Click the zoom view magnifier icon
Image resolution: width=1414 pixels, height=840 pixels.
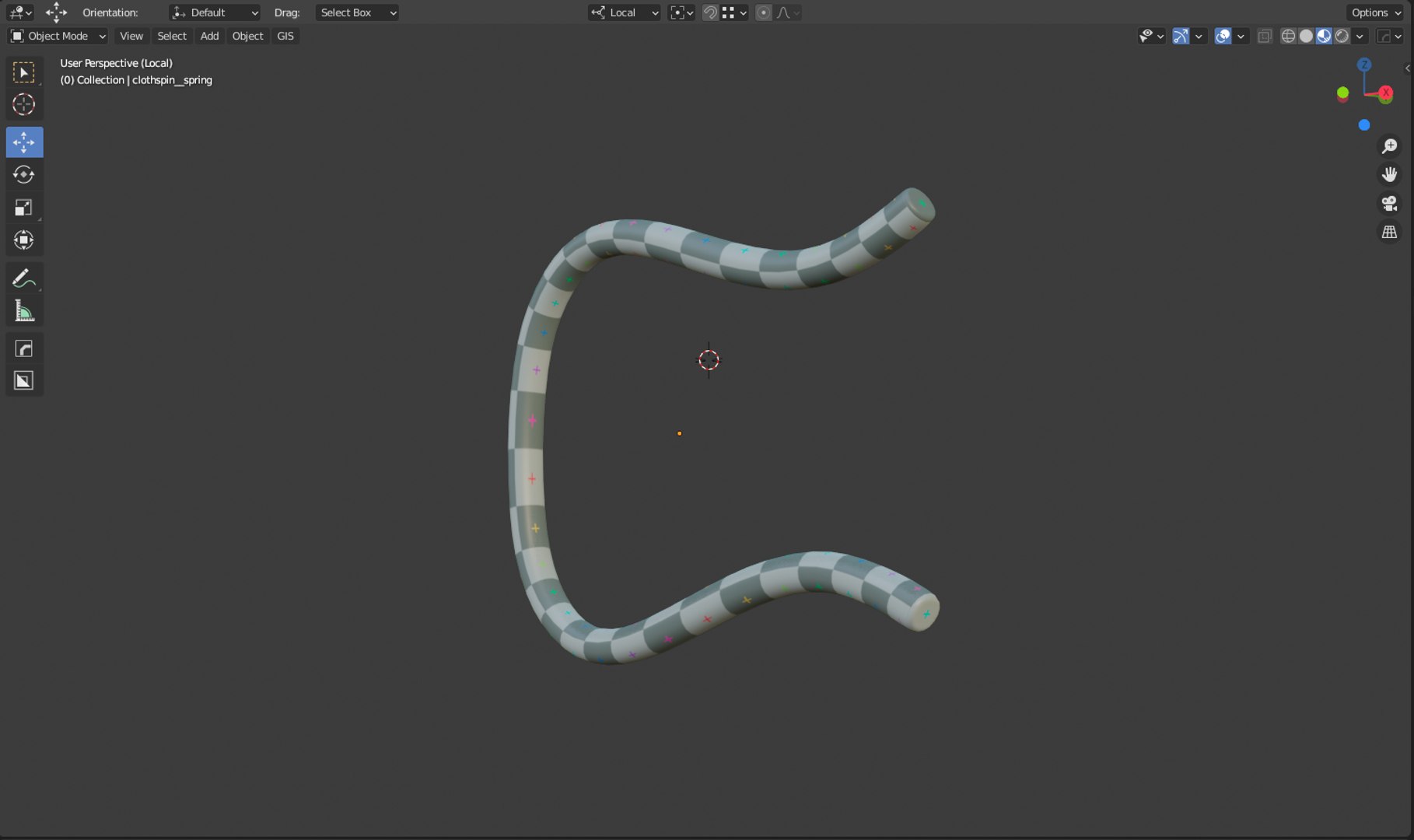(x=1389, y=146)
